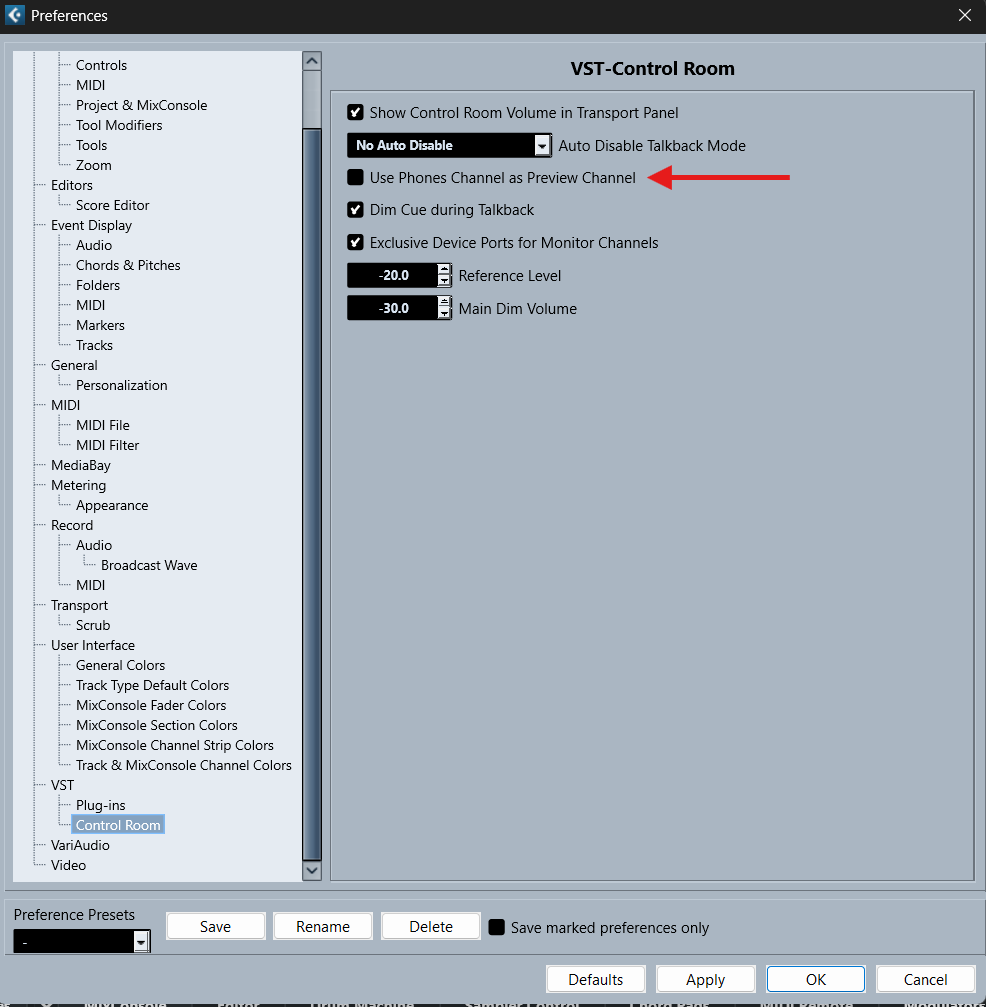Enable Save marked preferences only checkbox
The height and width of the screenshot is (1007, 986).
click(496, 927)
